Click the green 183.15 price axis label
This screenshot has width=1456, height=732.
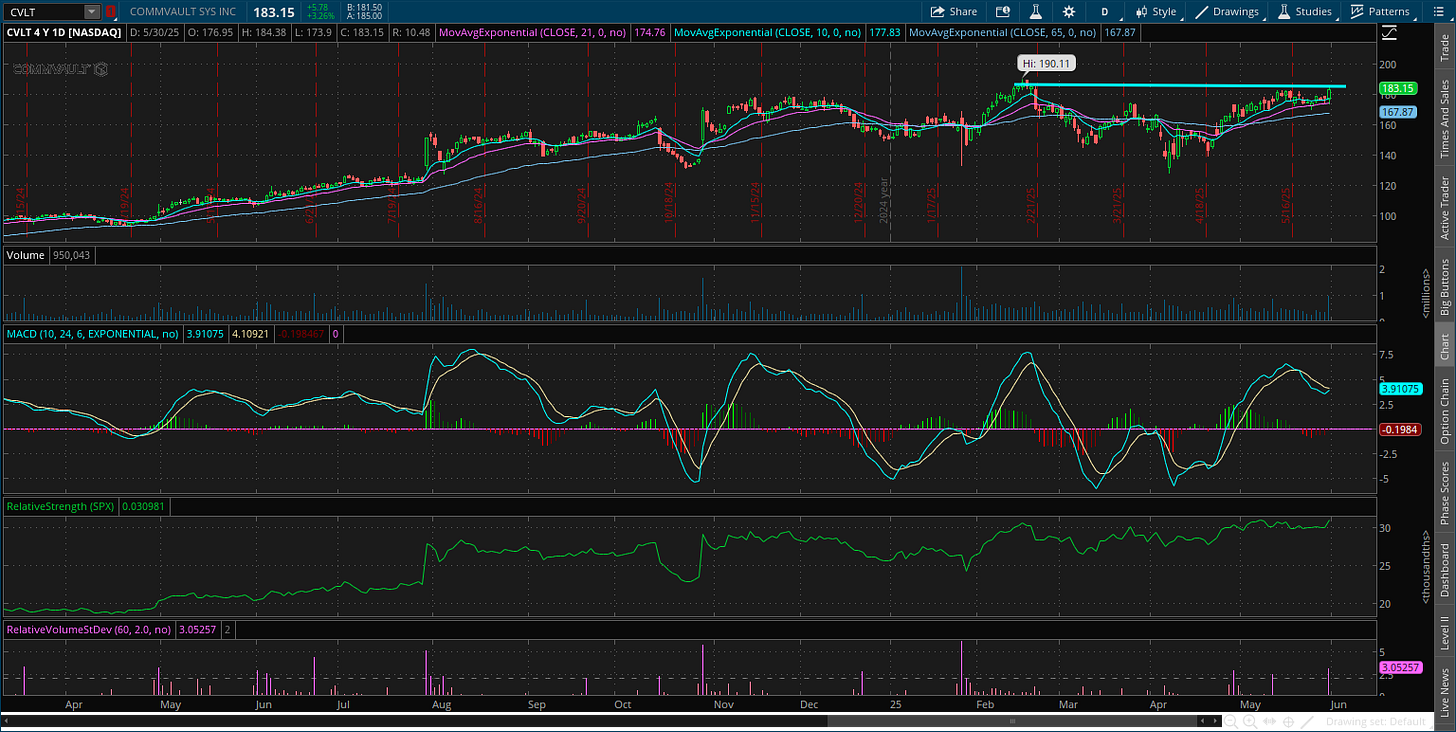point(1400,88)
